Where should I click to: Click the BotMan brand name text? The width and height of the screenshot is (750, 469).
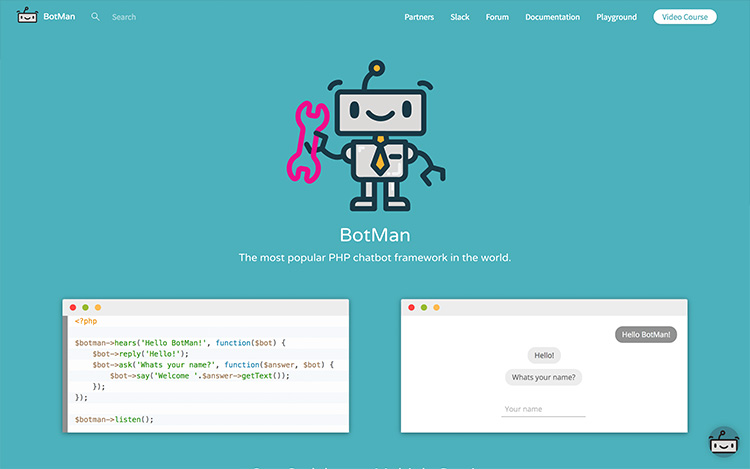[59, 17]
